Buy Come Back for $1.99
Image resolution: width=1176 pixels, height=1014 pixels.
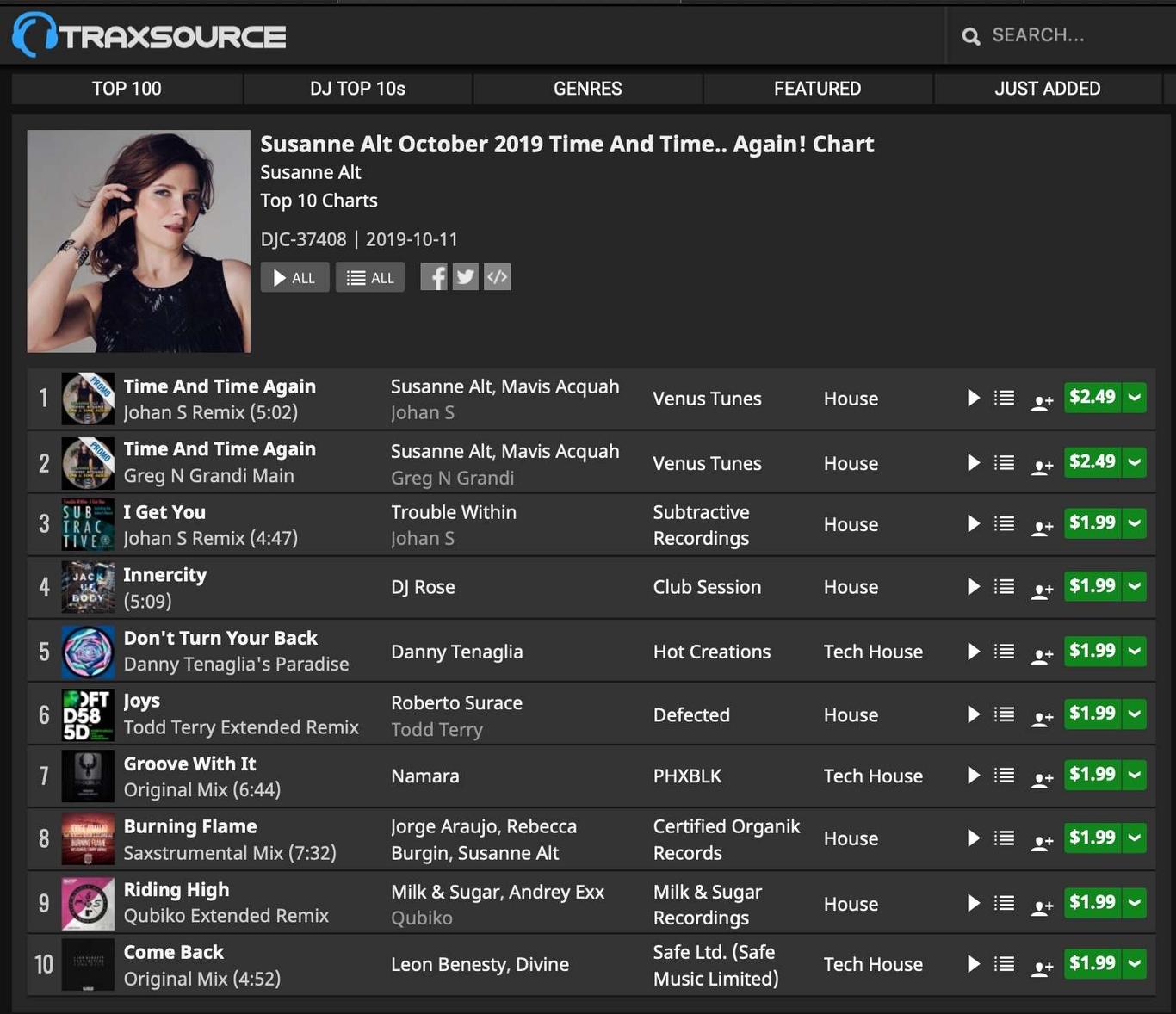tap(1092, 963)
